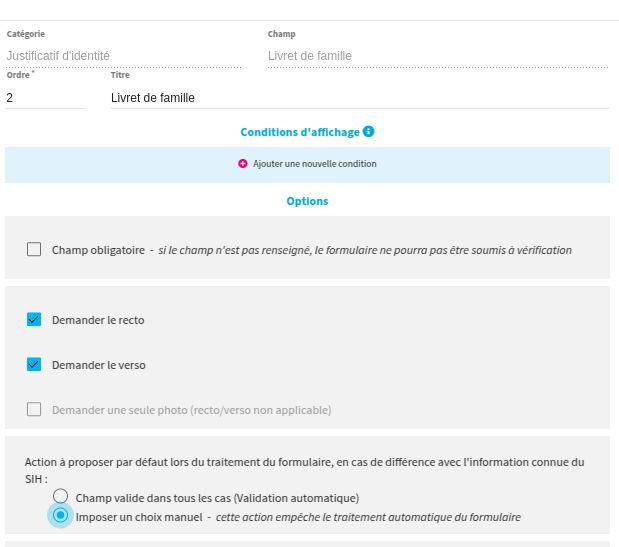Open the 'Ajouter une nouvelle condition' link
The height and width of the screenshot is (547, 619).
(314, 164)
